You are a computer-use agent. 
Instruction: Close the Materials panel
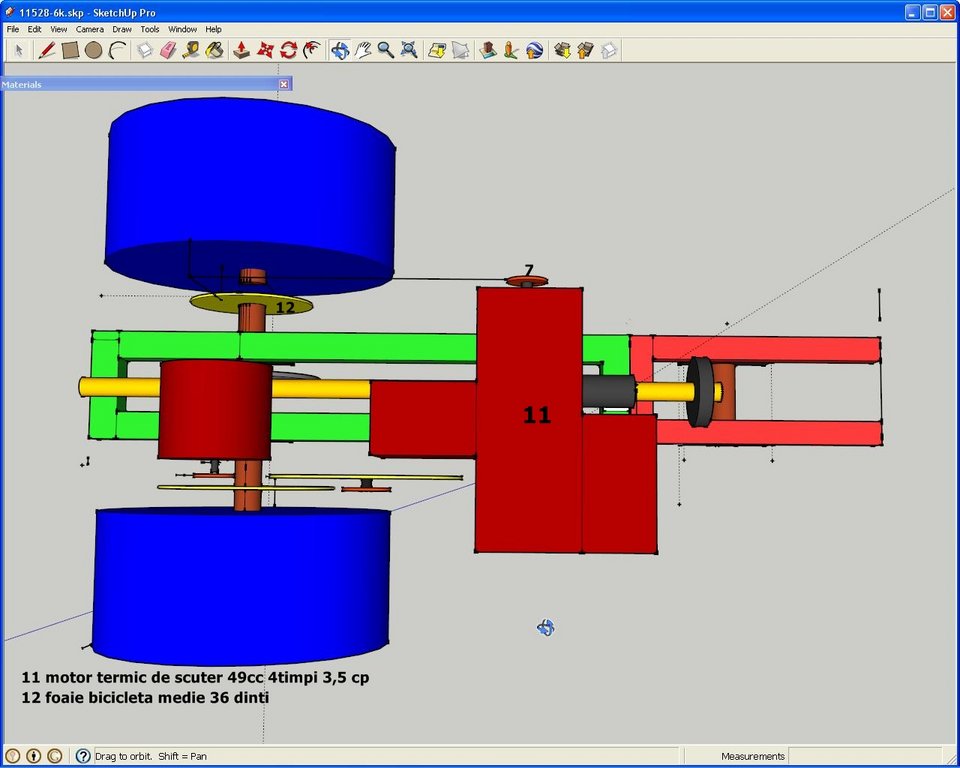283,85
